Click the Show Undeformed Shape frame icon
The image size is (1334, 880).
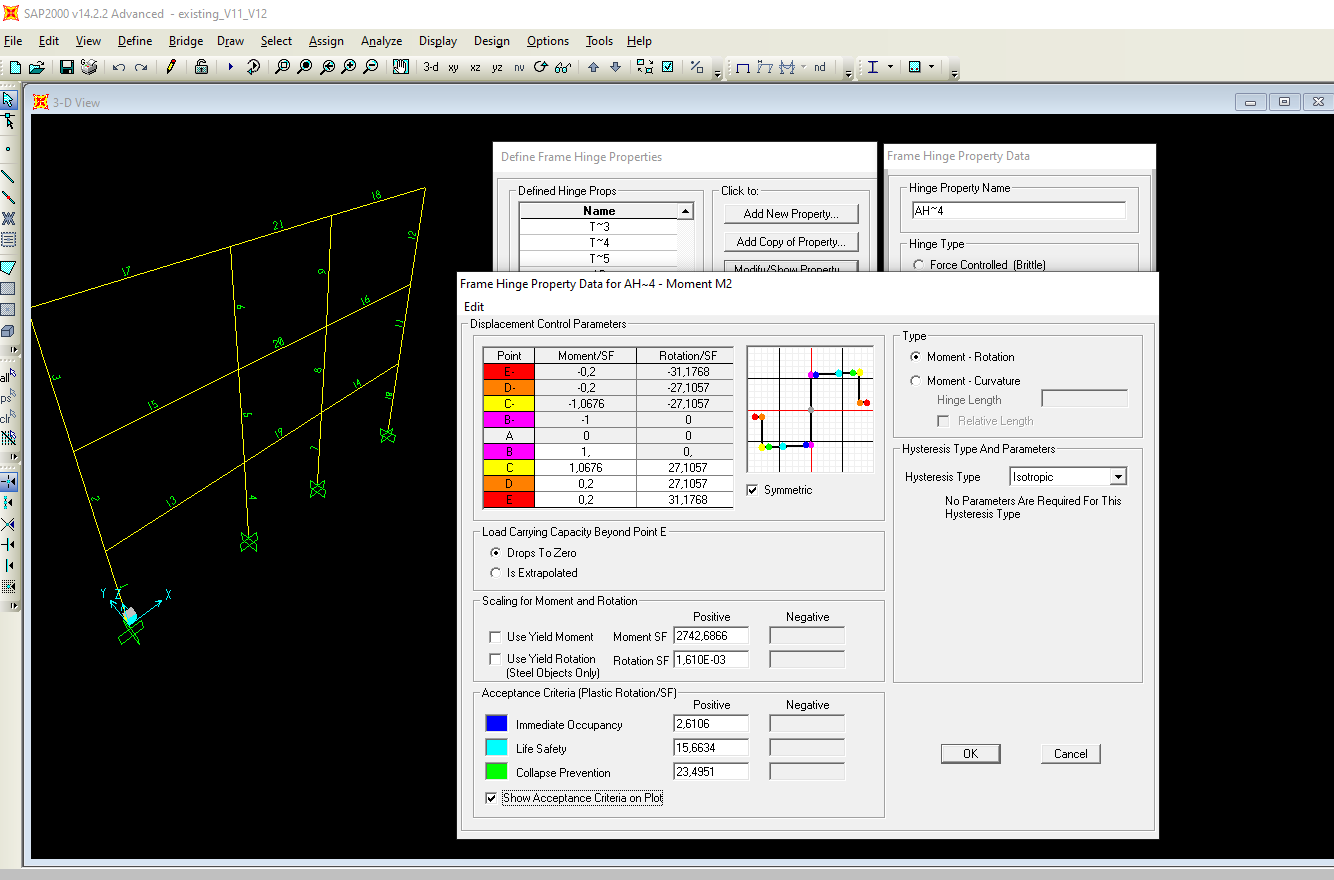click(743, 67)
